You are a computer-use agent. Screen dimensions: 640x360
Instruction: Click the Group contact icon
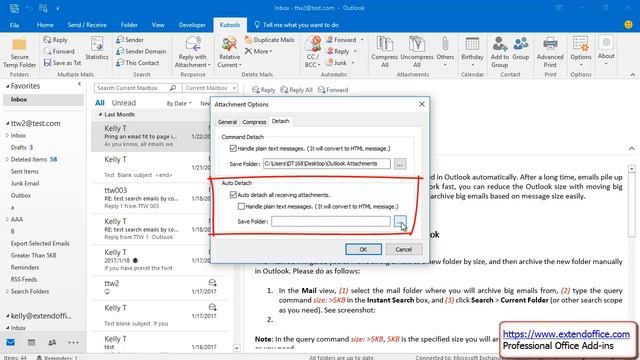(521, 49)
